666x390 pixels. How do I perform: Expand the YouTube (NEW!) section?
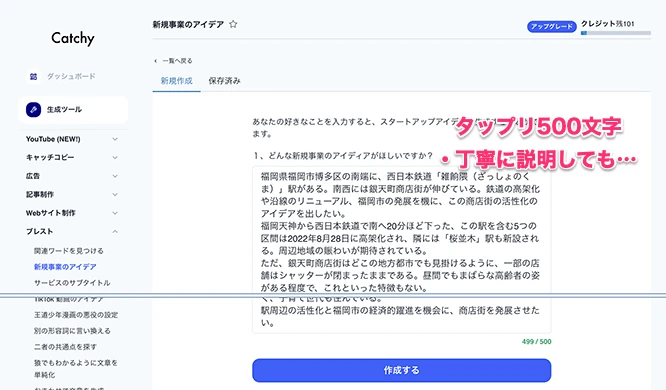pos(115,139)
